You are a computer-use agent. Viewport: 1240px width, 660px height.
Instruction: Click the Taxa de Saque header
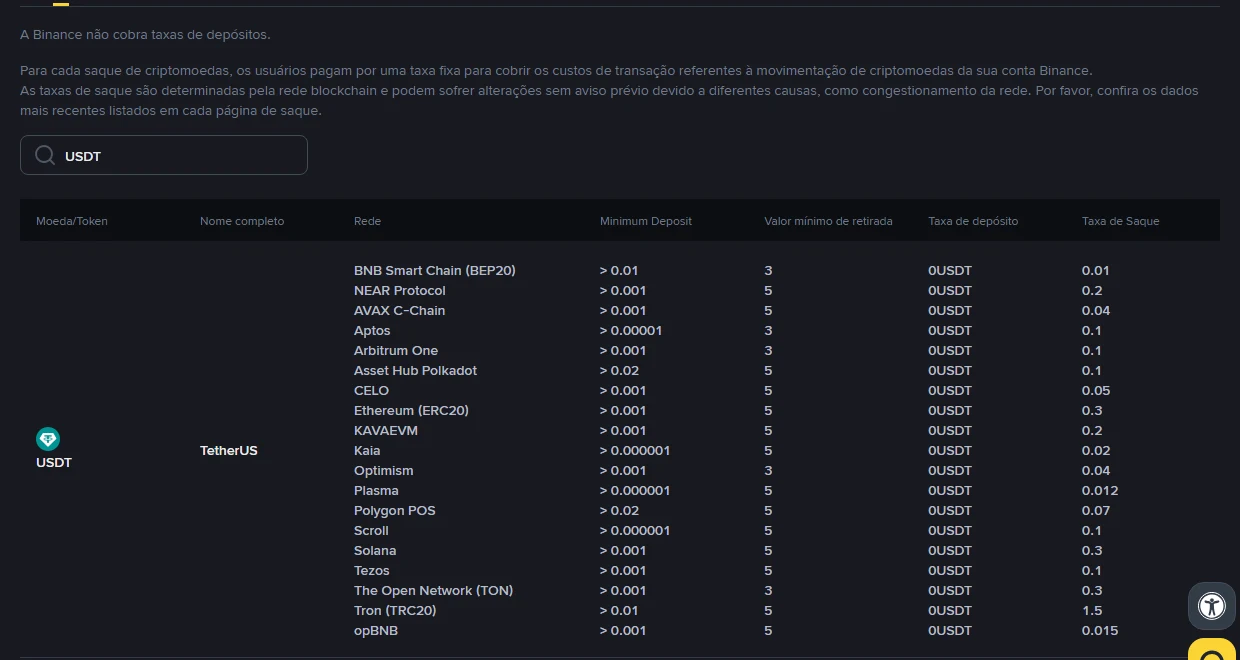(x=1121, y=221)
